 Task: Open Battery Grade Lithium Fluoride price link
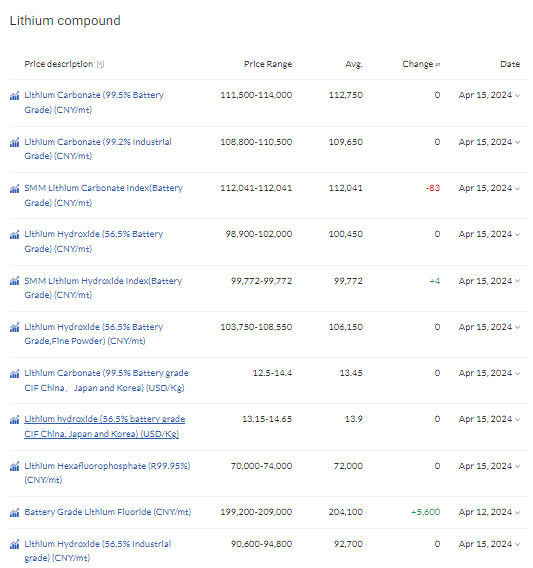click(108, 512)
